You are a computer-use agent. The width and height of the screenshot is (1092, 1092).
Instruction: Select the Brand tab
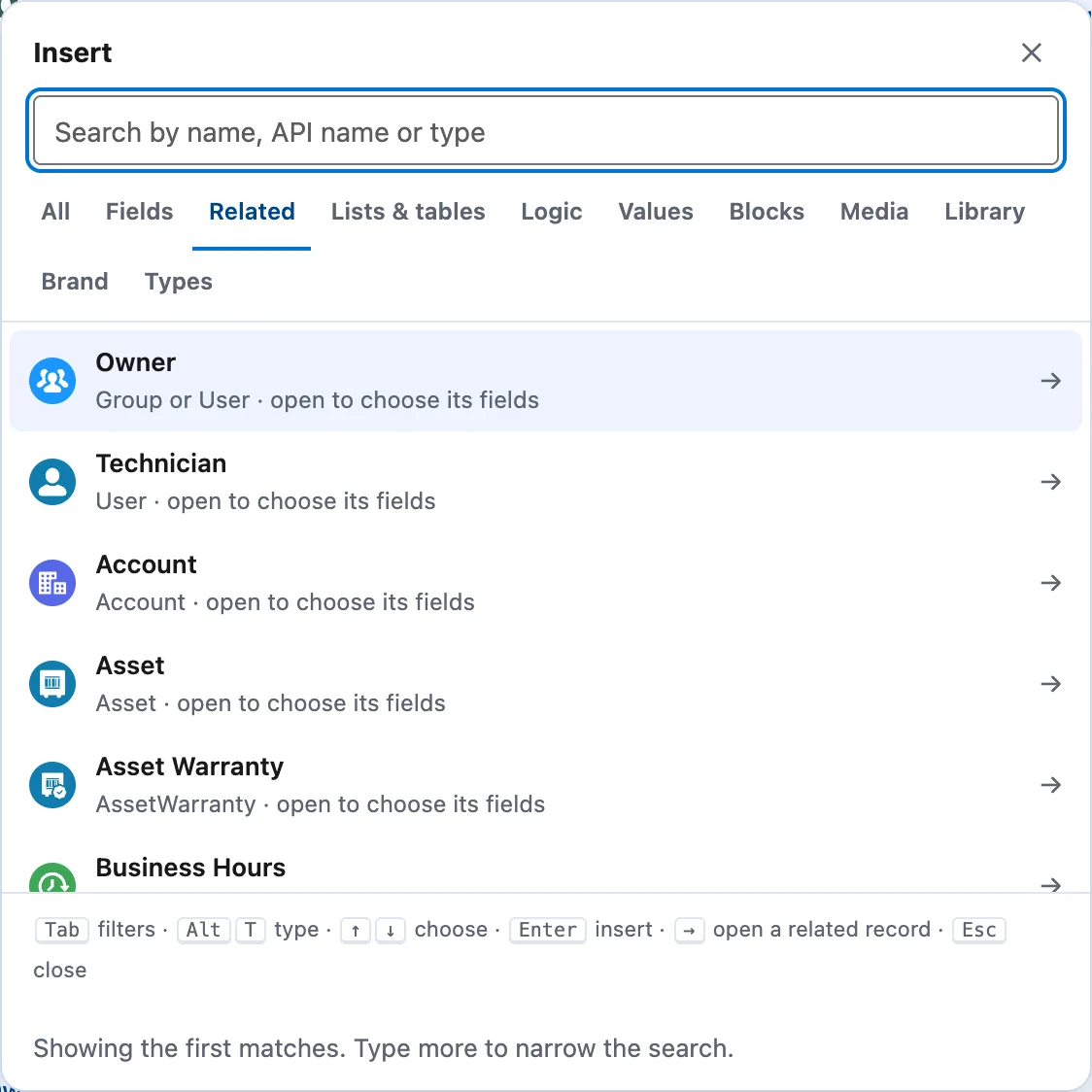[75, 282]
